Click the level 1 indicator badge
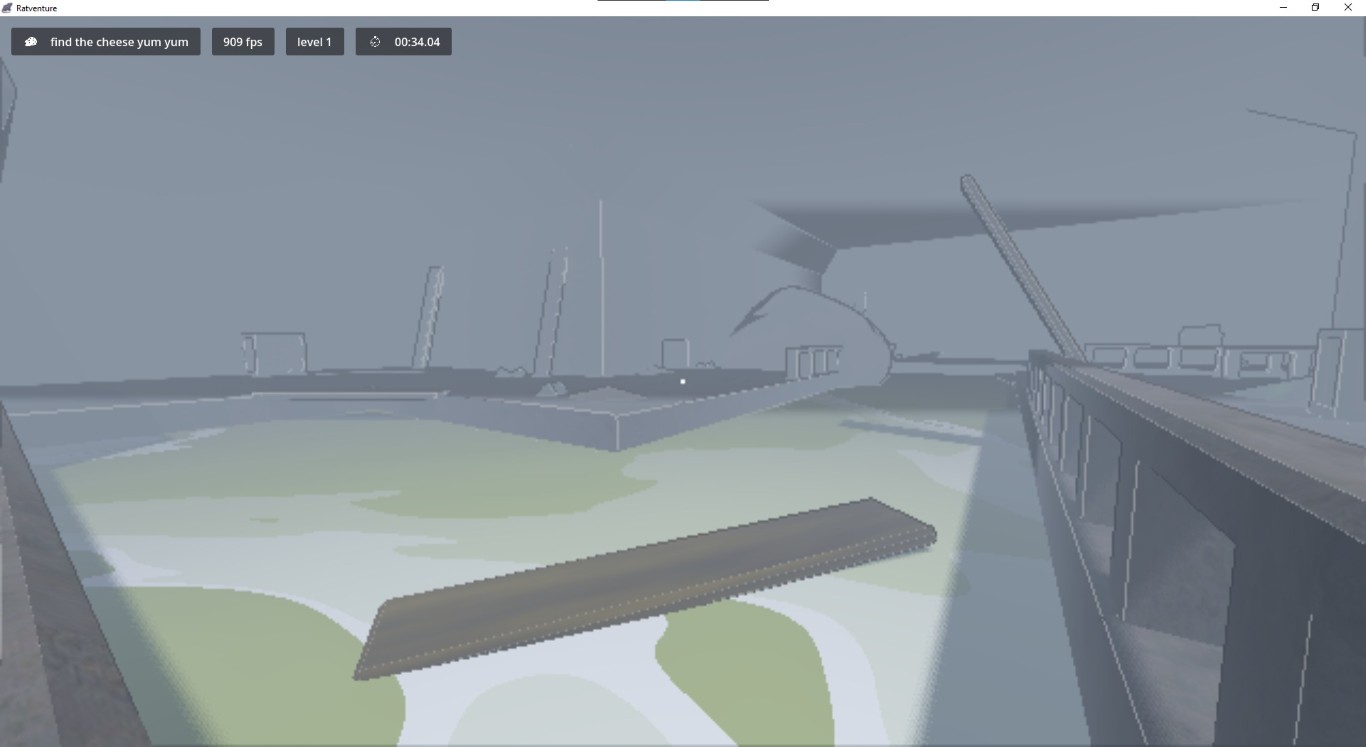This screenshot has width=1366, height=747. coord(314,42)
